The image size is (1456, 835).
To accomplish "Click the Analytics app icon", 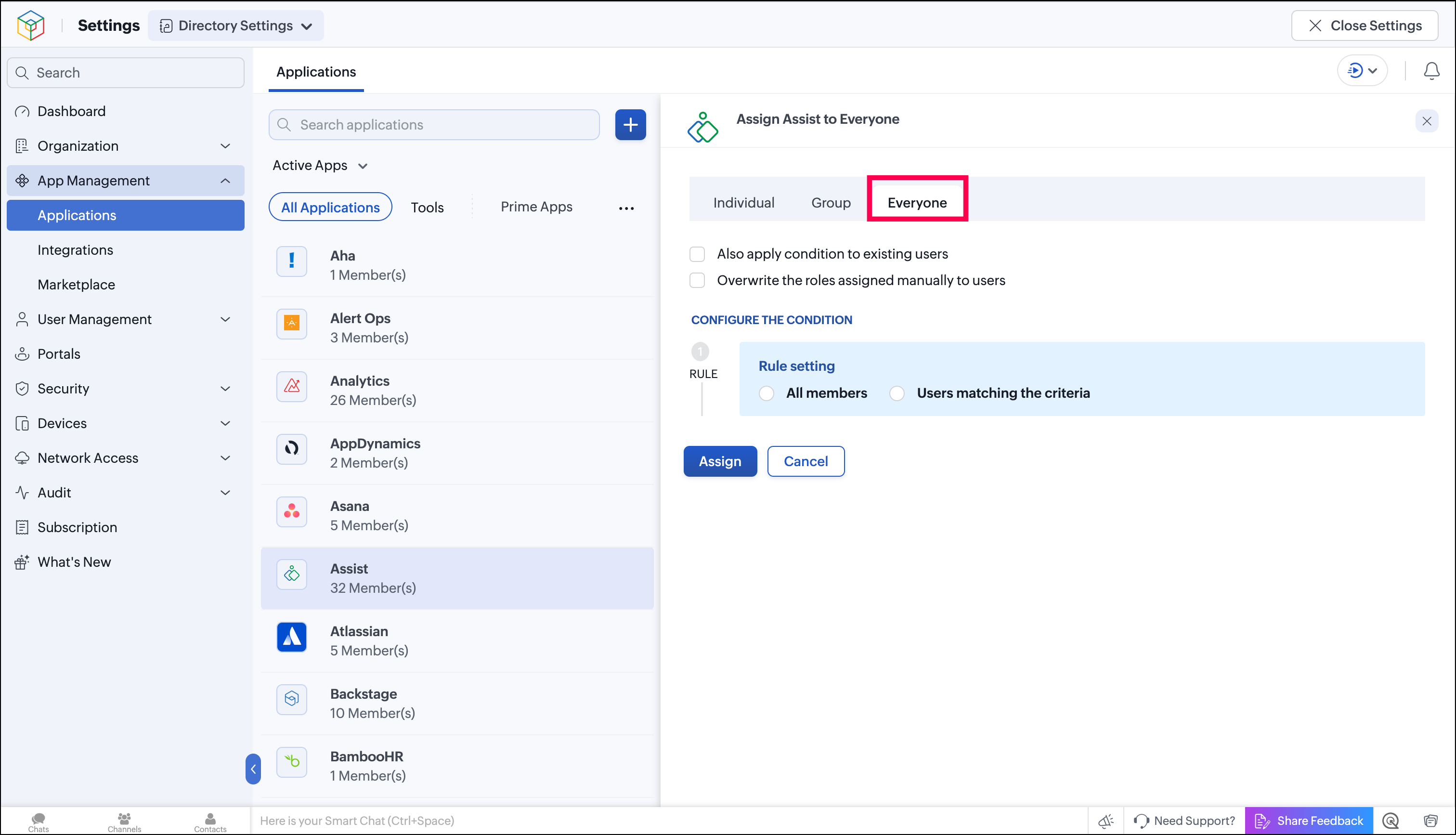I will tap(292, 386).
